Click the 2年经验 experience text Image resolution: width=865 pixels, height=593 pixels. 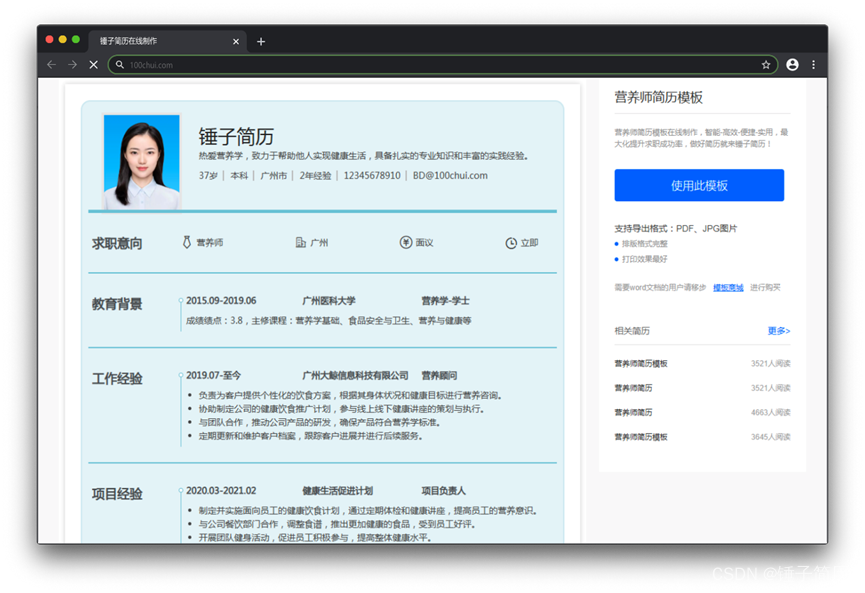click(x=315, y=175)
